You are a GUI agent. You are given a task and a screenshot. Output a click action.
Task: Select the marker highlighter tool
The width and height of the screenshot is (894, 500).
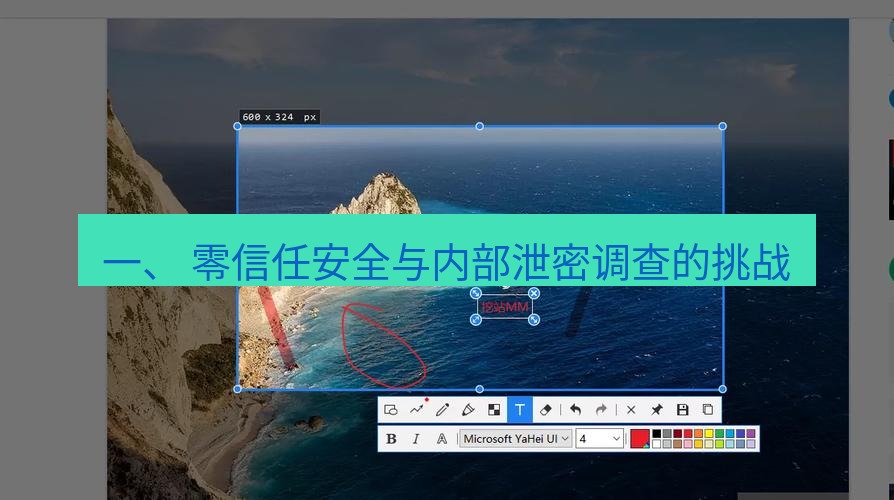468,409
